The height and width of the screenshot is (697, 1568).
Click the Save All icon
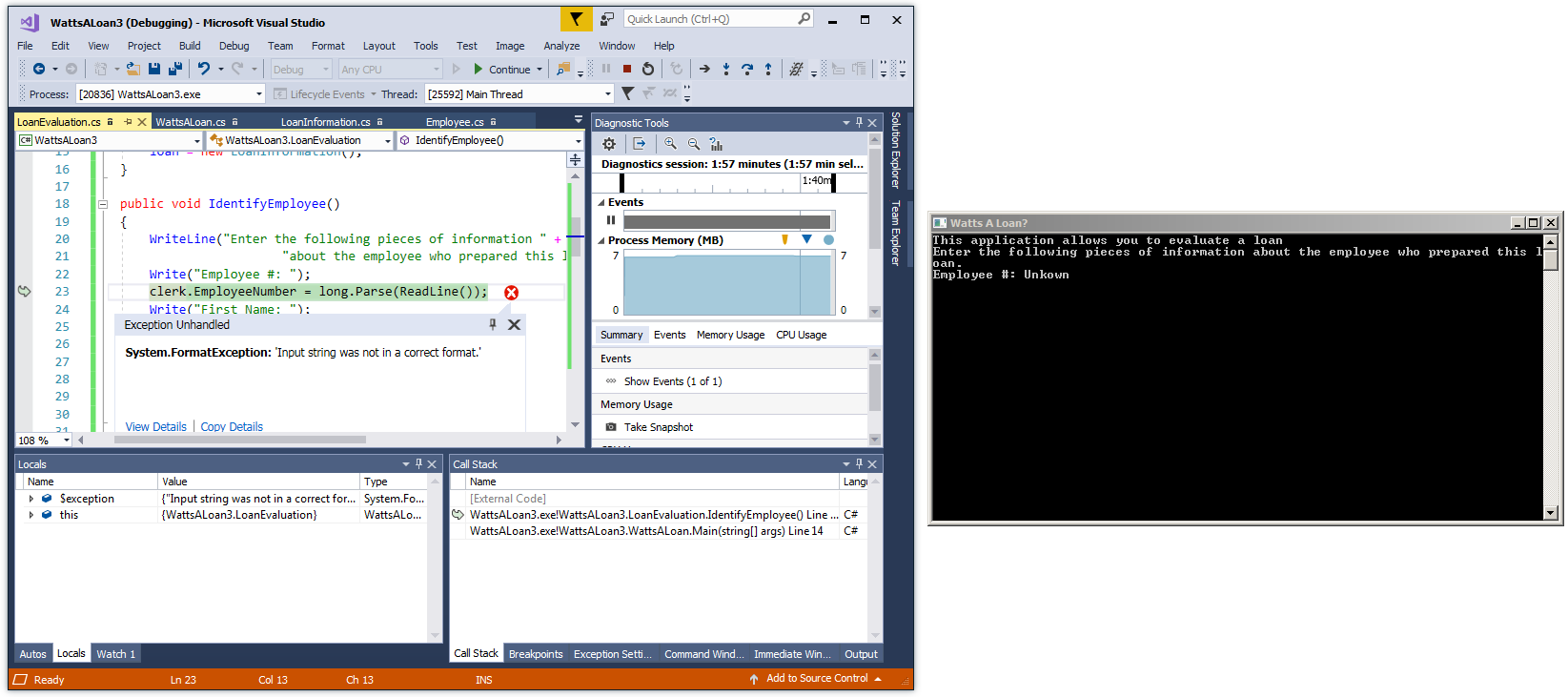(x=175, y=69)
